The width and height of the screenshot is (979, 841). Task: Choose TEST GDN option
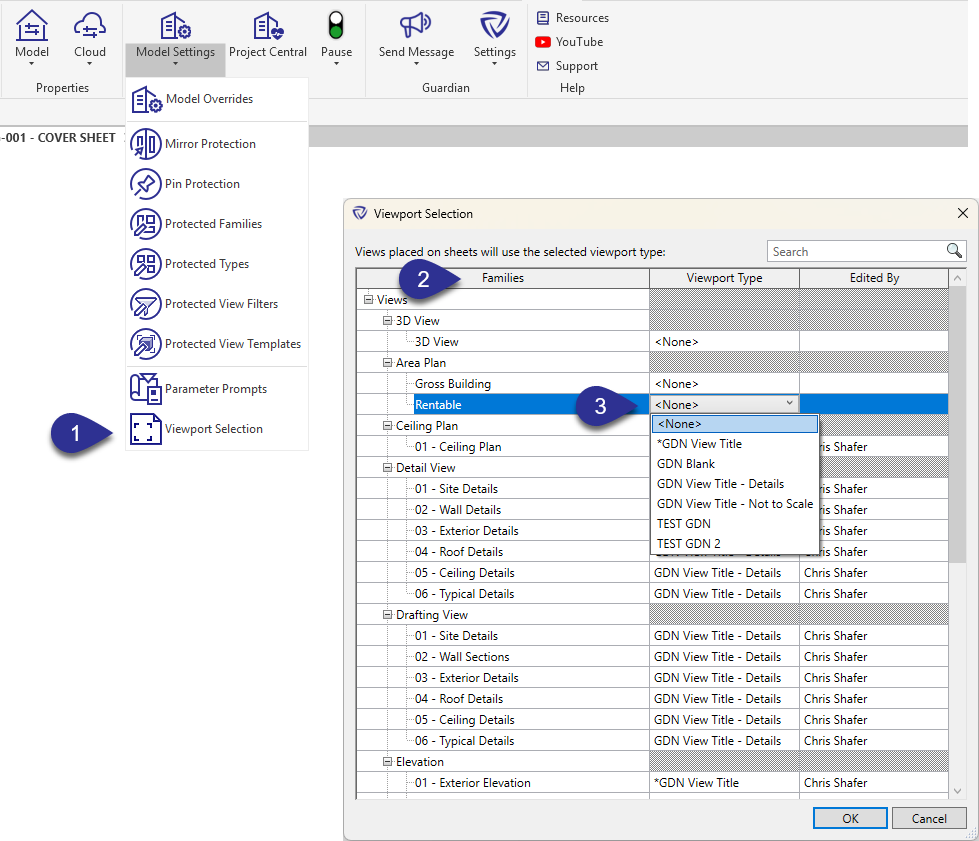coord(735,524)
